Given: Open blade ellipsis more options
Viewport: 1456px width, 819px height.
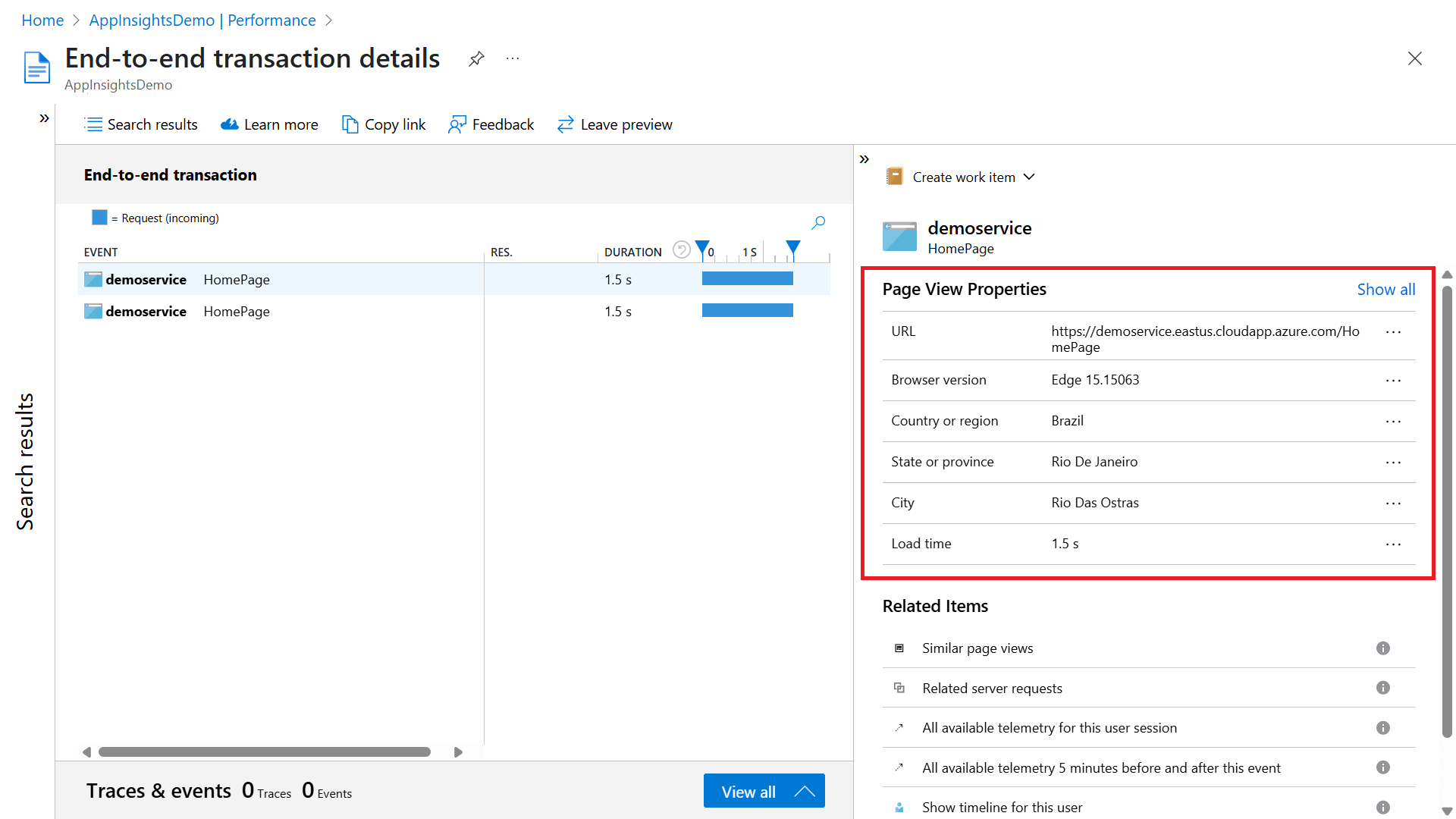Looking at the screenshot, I should click(x=513, y=58).
